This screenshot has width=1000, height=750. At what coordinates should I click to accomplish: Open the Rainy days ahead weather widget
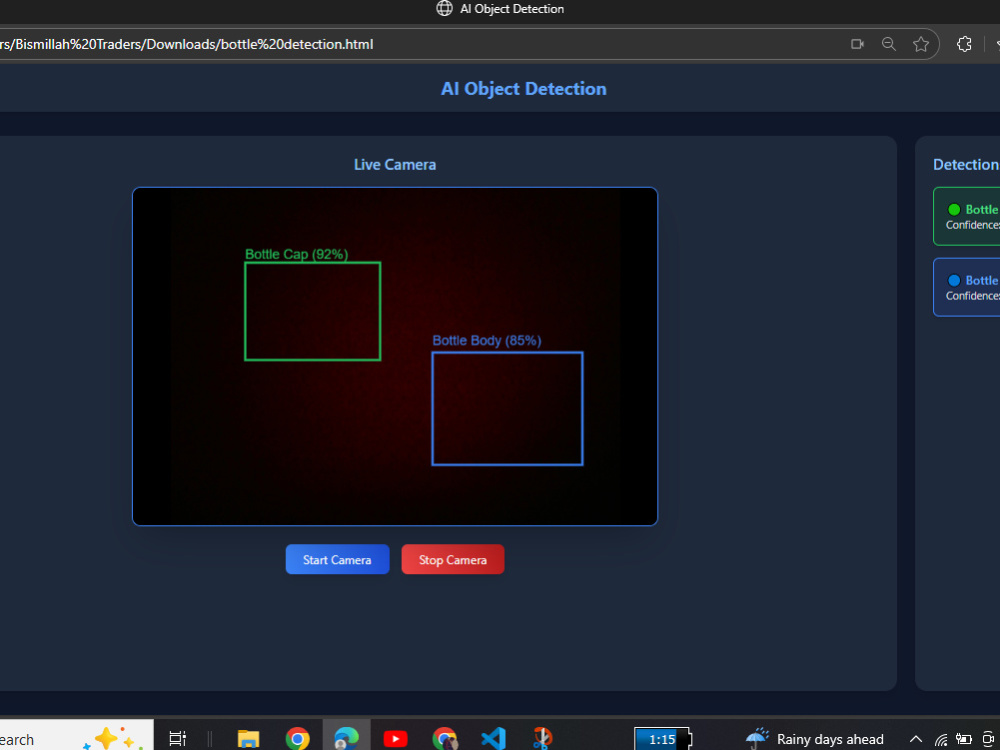pyautogui.click(x=814, y=739)
